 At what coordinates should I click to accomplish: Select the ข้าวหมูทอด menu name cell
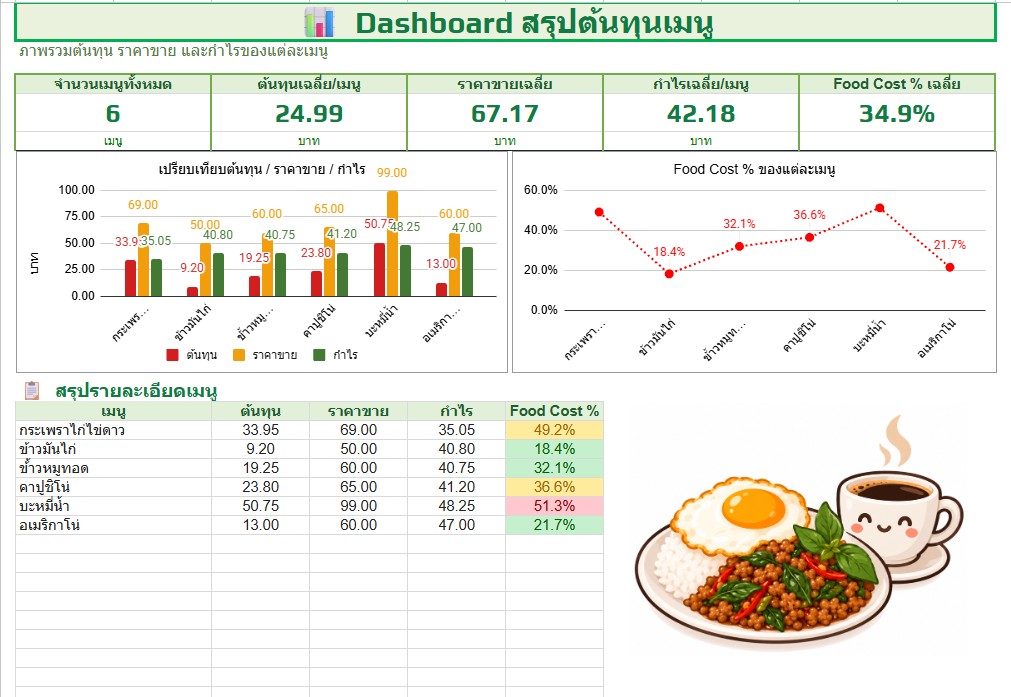pyautogui.click(x=113, y=468)
